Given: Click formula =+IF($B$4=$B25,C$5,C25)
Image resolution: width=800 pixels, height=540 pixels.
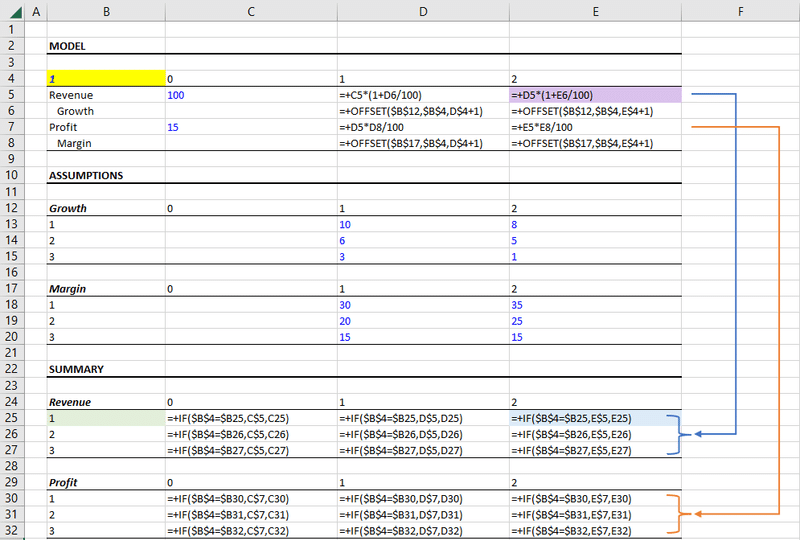Looking at the screenshot, I should [x=228, y=419].
